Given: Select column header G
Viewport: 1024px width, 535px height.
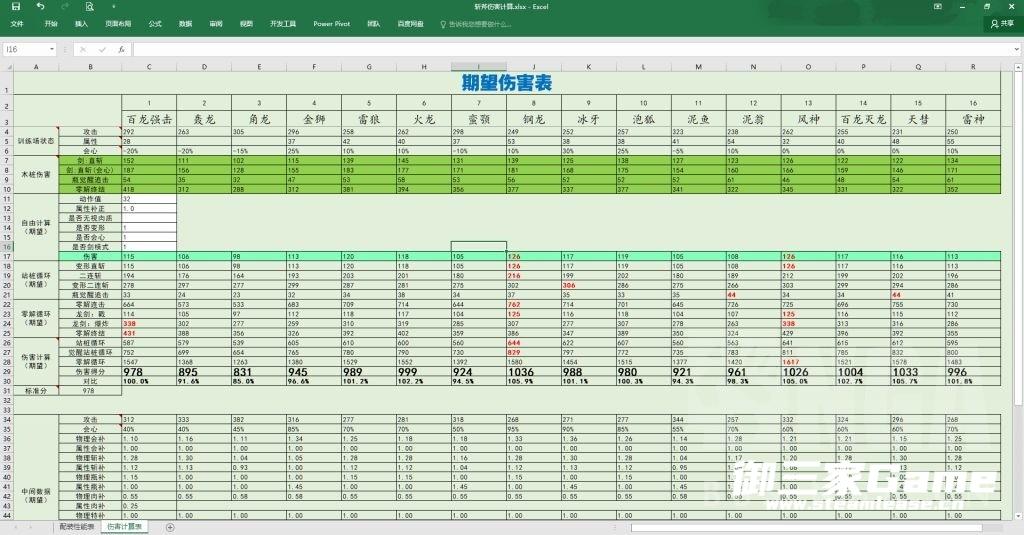Looking at the screenshot, I should click(x=370, y=67).
